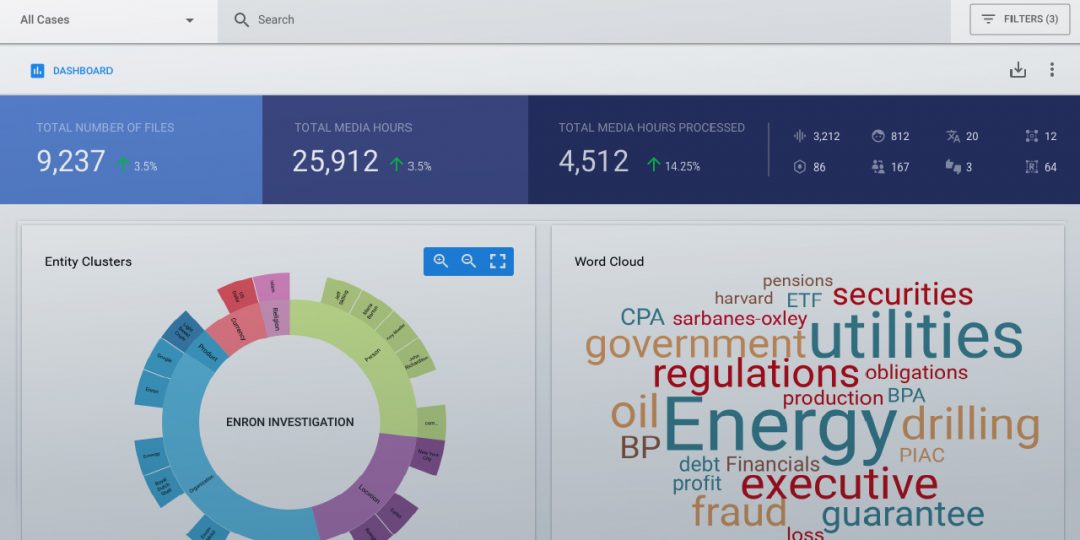Viewport: 1080px width, 540px height.
Task: Click the word CPA in Word Cloud
Action: (643, 318)
